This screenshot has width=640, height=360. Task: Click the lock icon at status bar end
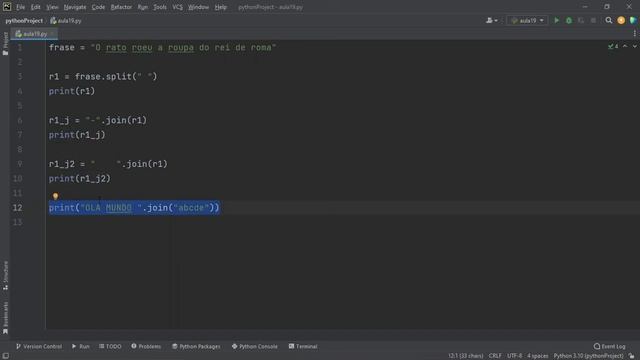coord(631,356)
